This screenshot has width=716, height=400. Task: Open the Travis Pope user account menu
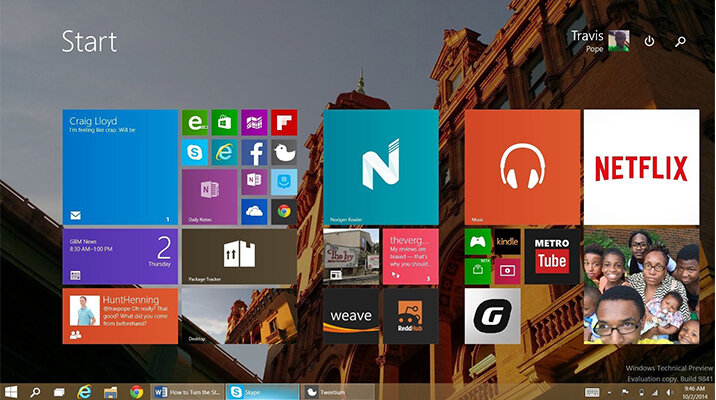(x=600, y=41)
